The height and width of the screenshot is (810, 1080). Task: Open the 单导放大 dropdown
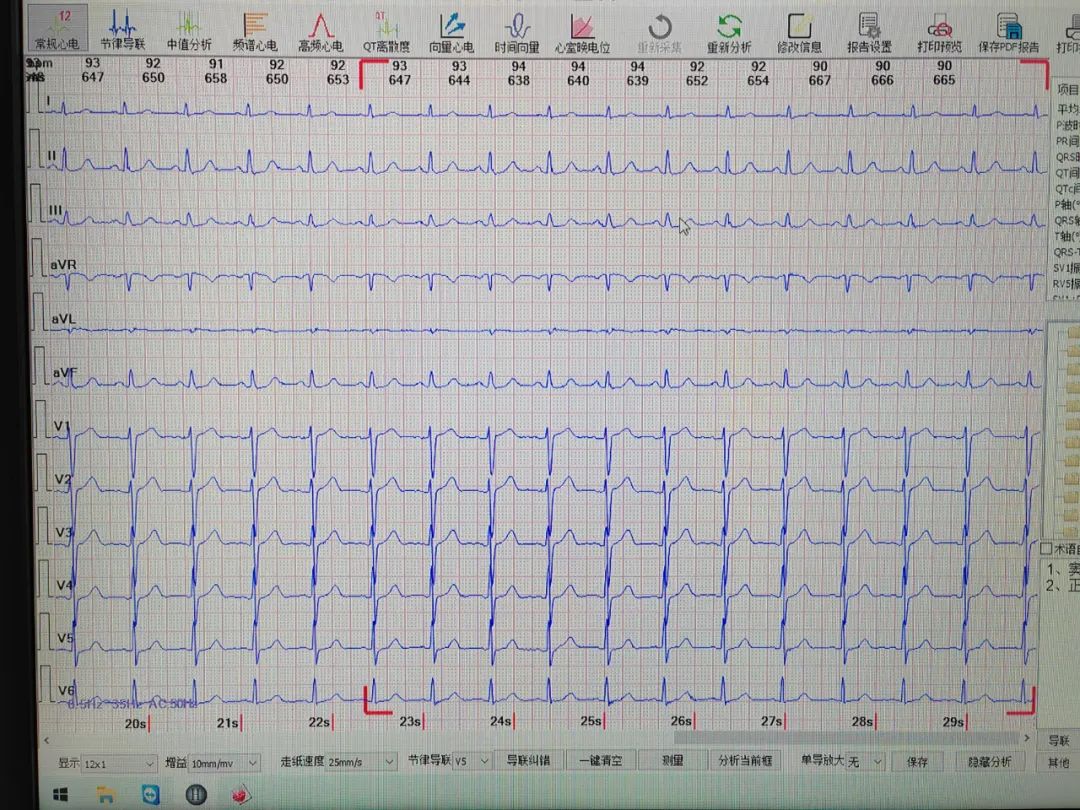[x=864, y=761]
